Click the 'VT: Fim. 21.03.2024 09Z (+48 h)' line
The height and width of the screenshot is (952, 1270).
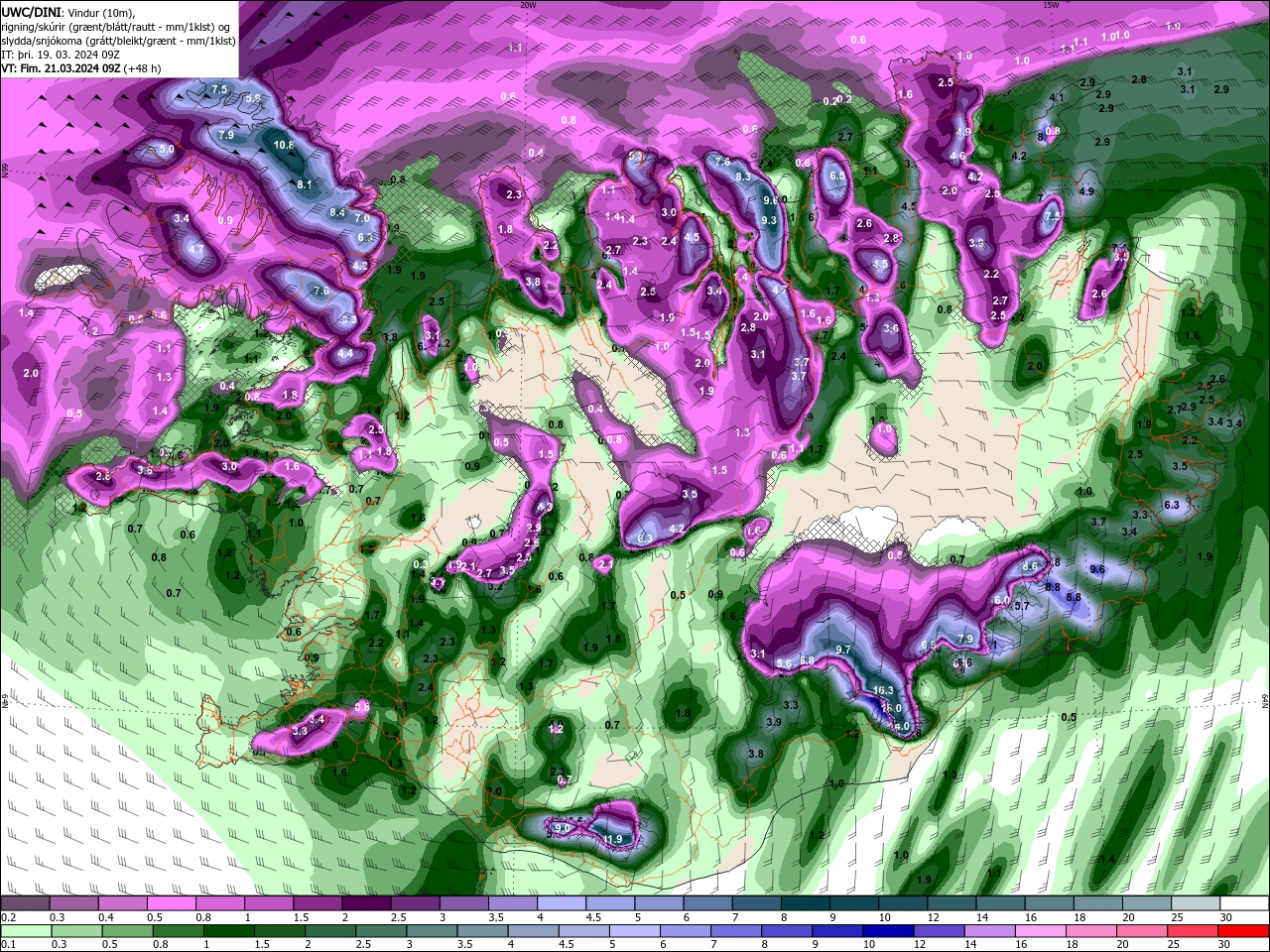coord(81,68)
